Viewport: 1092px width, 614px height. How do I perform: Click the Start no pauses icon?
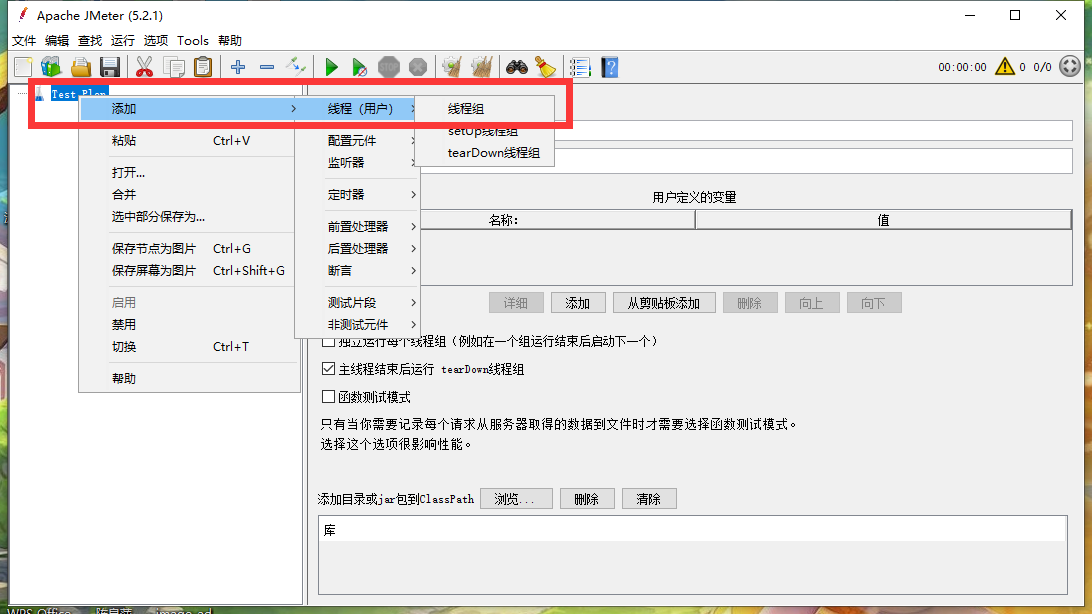pos(359,67)
